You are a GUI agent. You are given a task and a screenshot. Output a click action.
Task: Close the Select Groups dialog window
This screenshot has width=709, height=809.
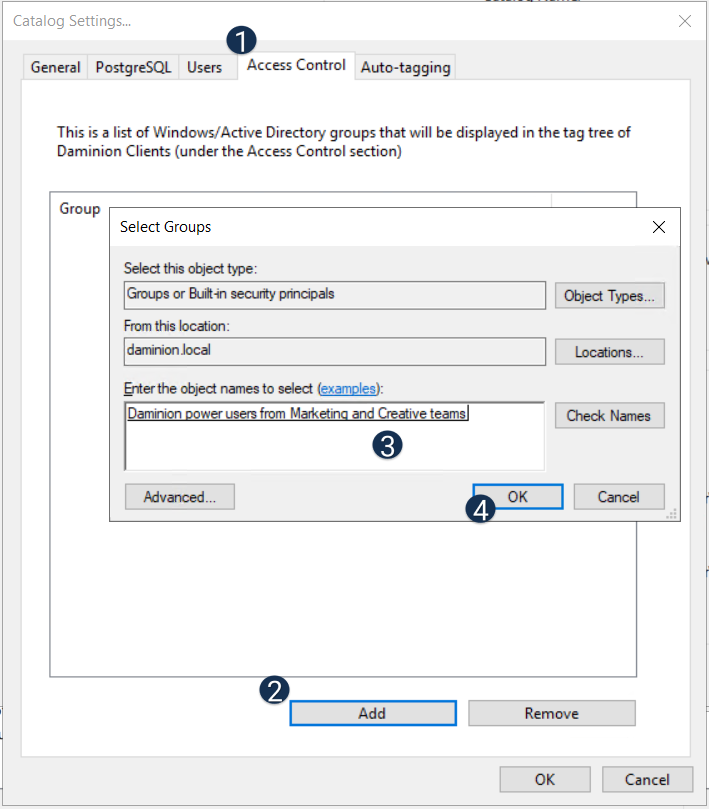coord(658,227)
